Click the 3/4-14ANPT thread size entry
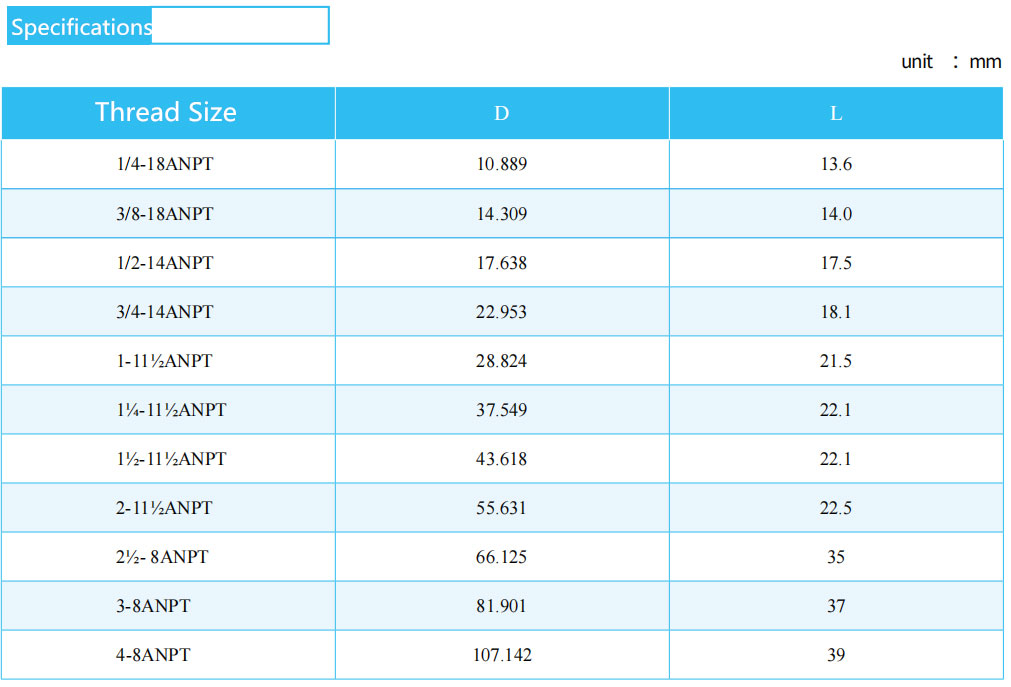This screenshot has height=687, width=1011. click(165, 312)
